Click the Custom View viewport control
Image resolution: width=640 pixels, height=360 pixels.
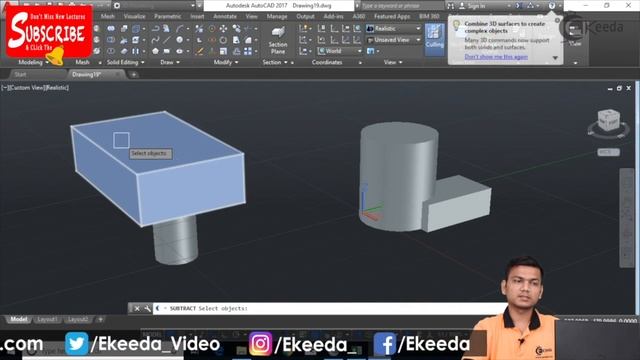[x=28, y=88]
